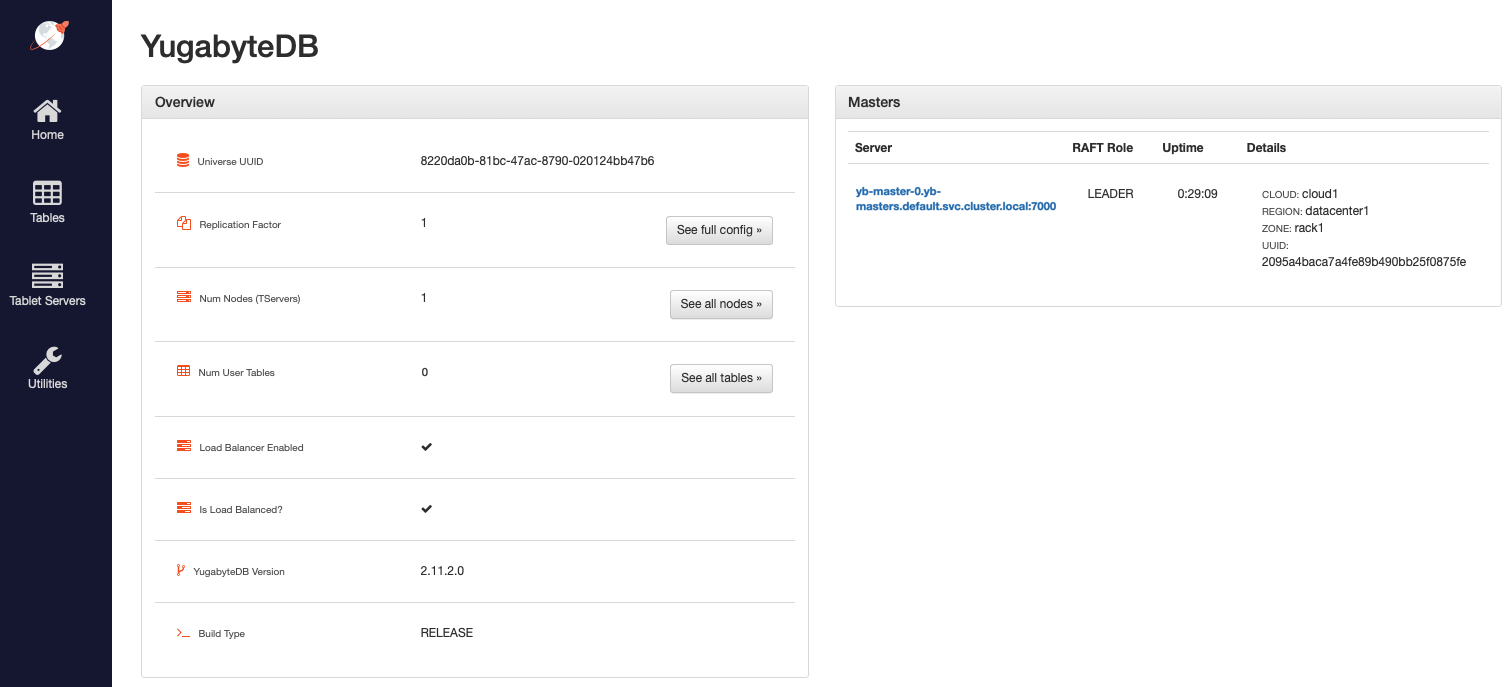This screenshot has height=687, width=1509.
Task: Open the yb-master-0 server link
Action: point(955,199)
